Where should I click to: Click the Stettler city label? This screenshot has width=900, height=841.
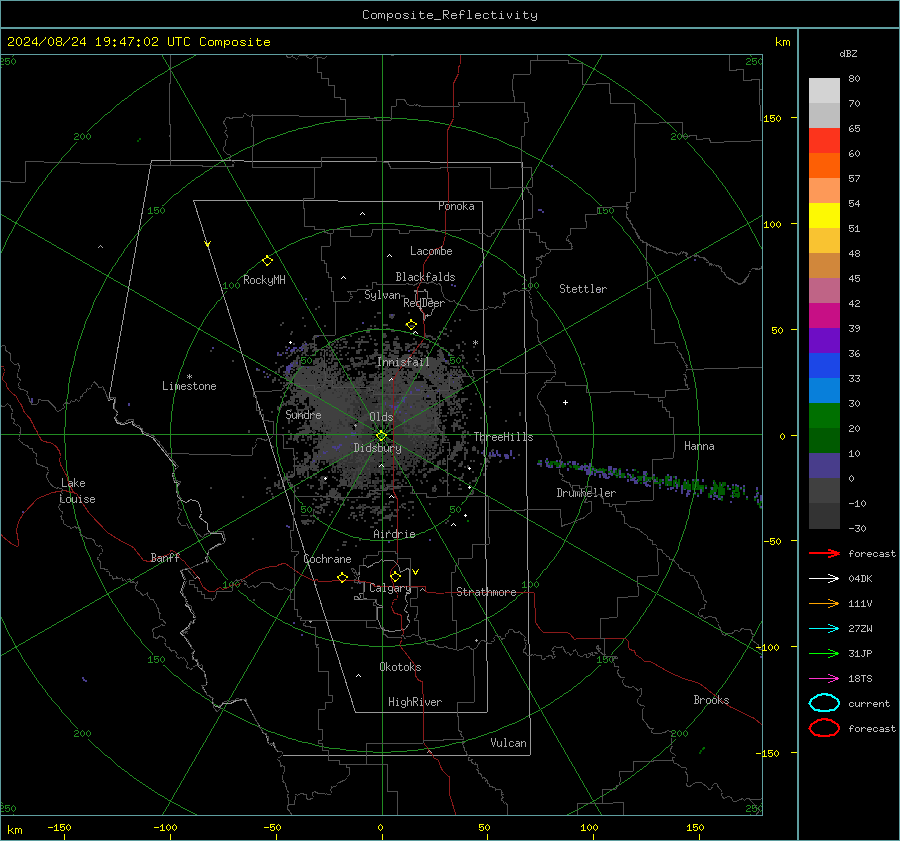pyautogui.click(x=583, y=289)
